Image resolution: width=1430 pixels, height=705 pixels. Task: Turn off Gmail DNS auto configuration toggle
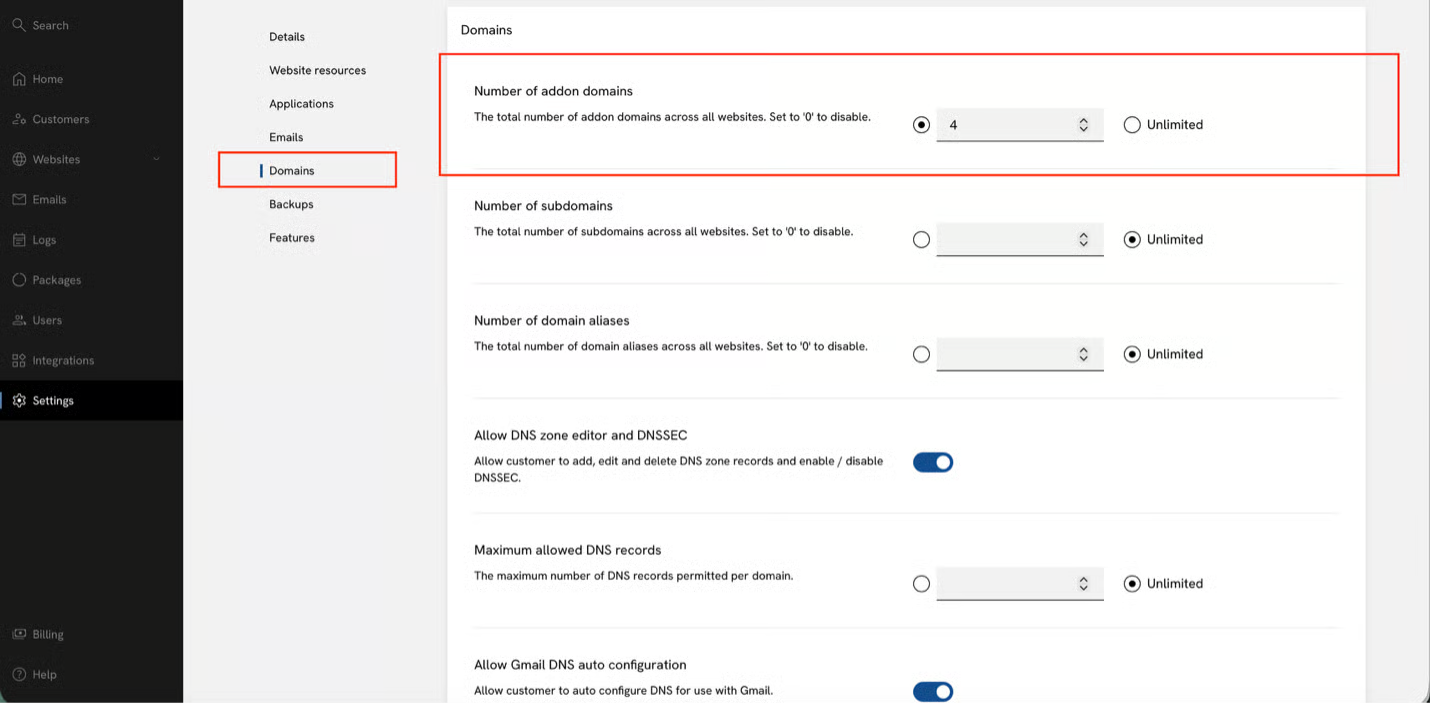pos(933,691)
